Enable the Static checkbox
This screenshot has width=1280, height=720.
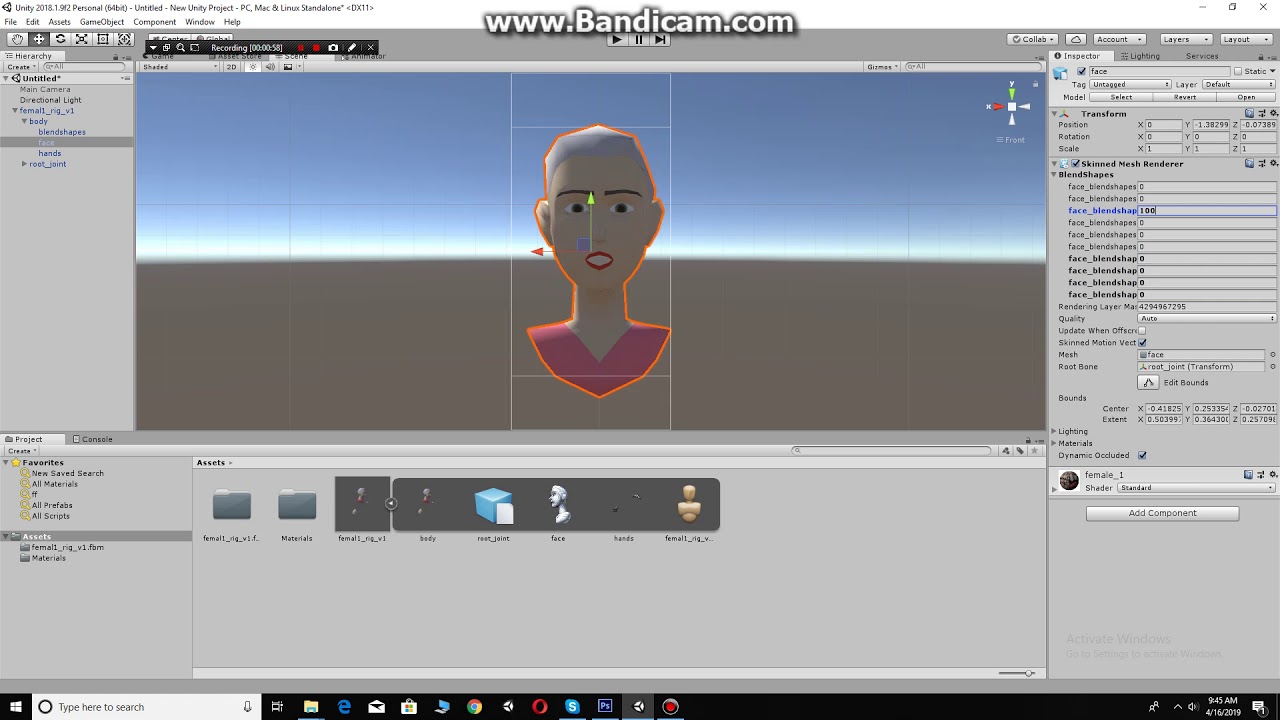coord(1238,72)
